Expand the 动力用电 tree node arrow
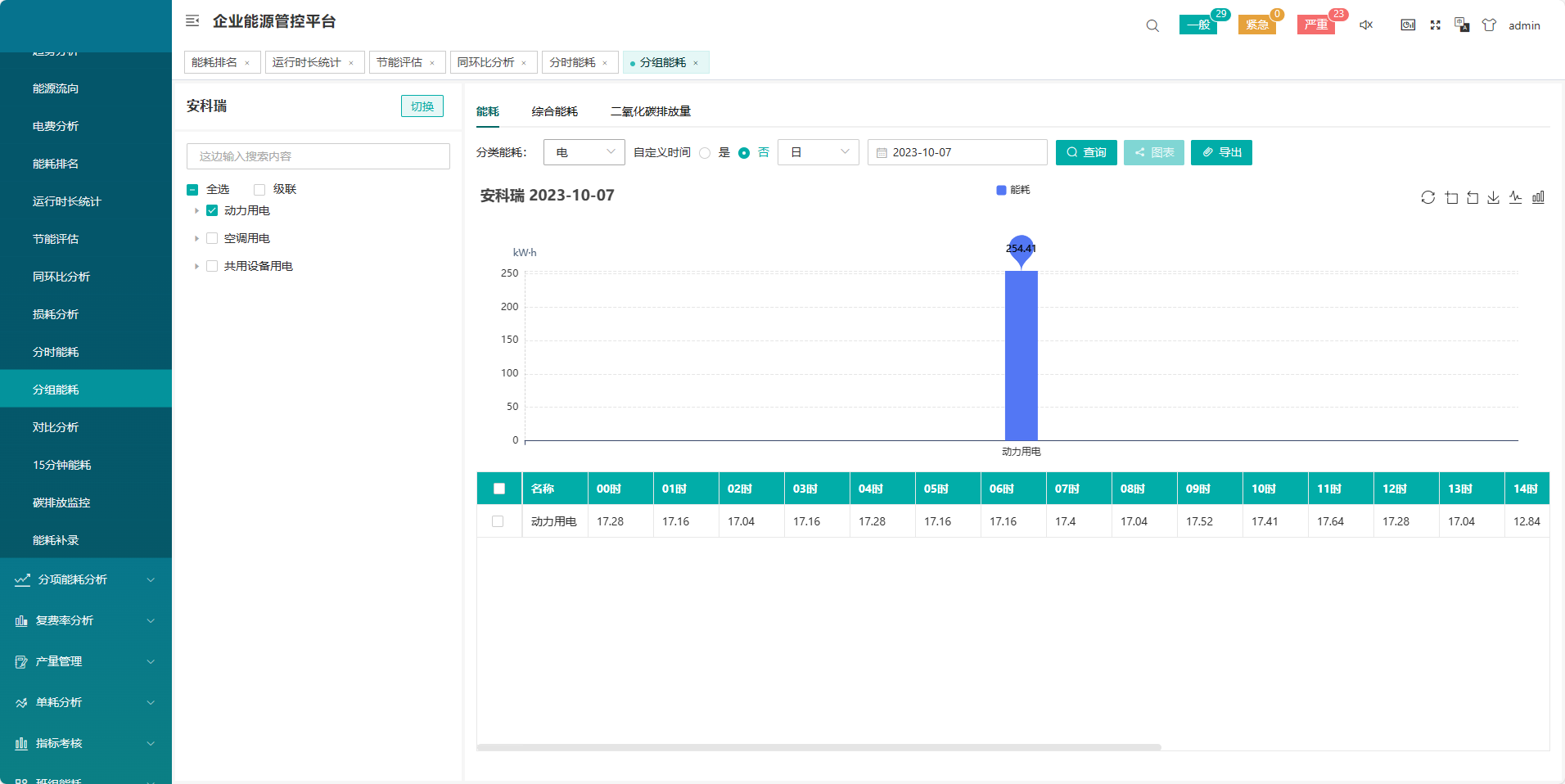The width and height of the screenshot is (1565, 784). (196, 210)
